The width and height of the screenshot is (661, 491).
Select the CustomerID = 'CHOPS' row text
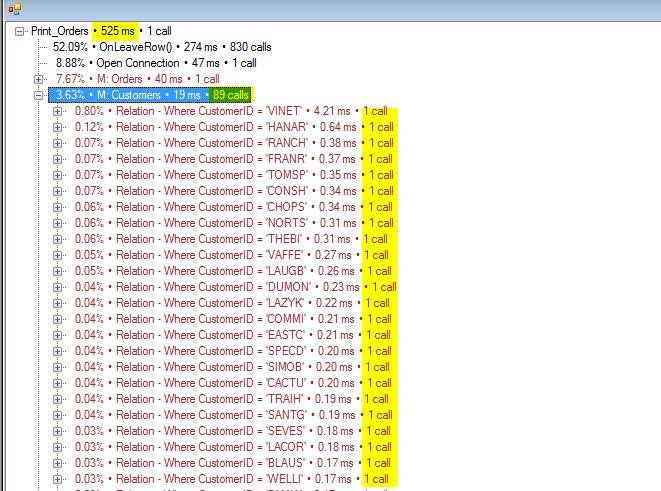[234, 207]
